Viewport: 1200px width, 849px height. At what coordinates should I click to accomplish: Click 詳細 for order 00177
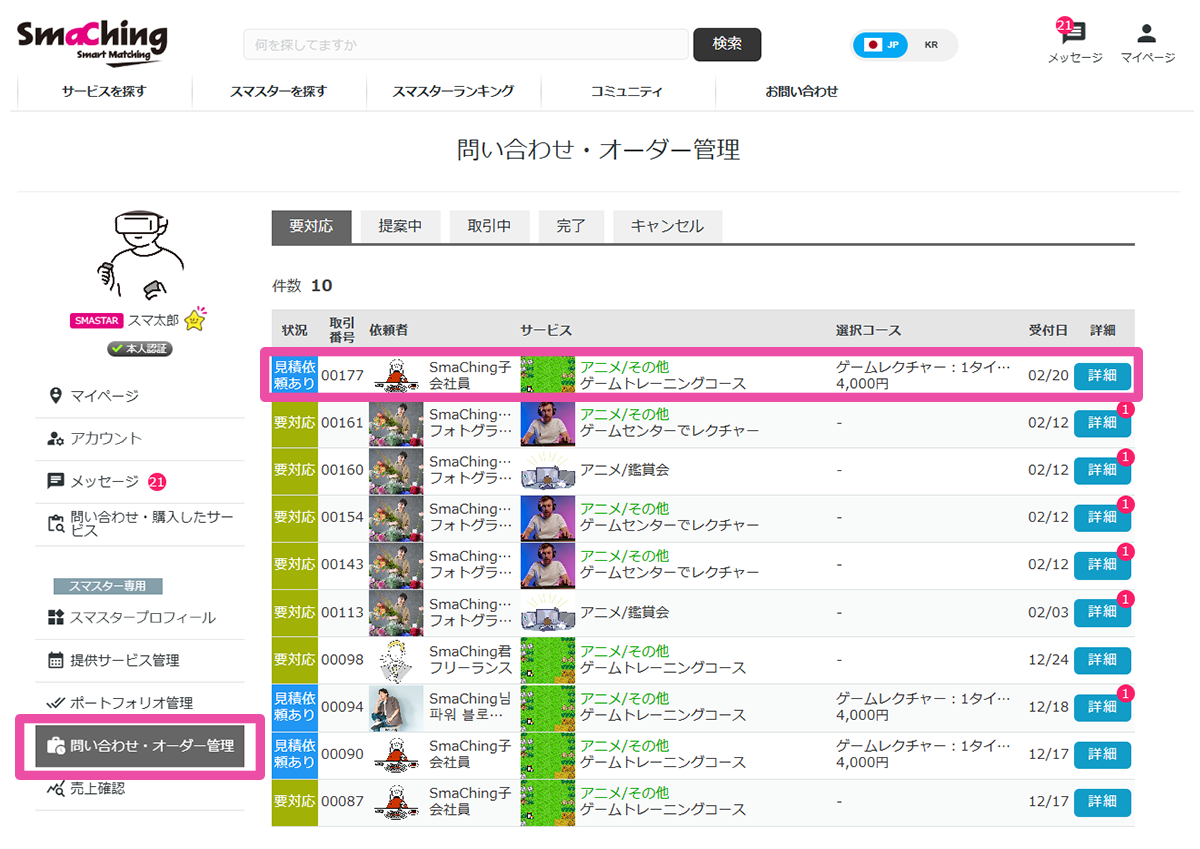1102,376
